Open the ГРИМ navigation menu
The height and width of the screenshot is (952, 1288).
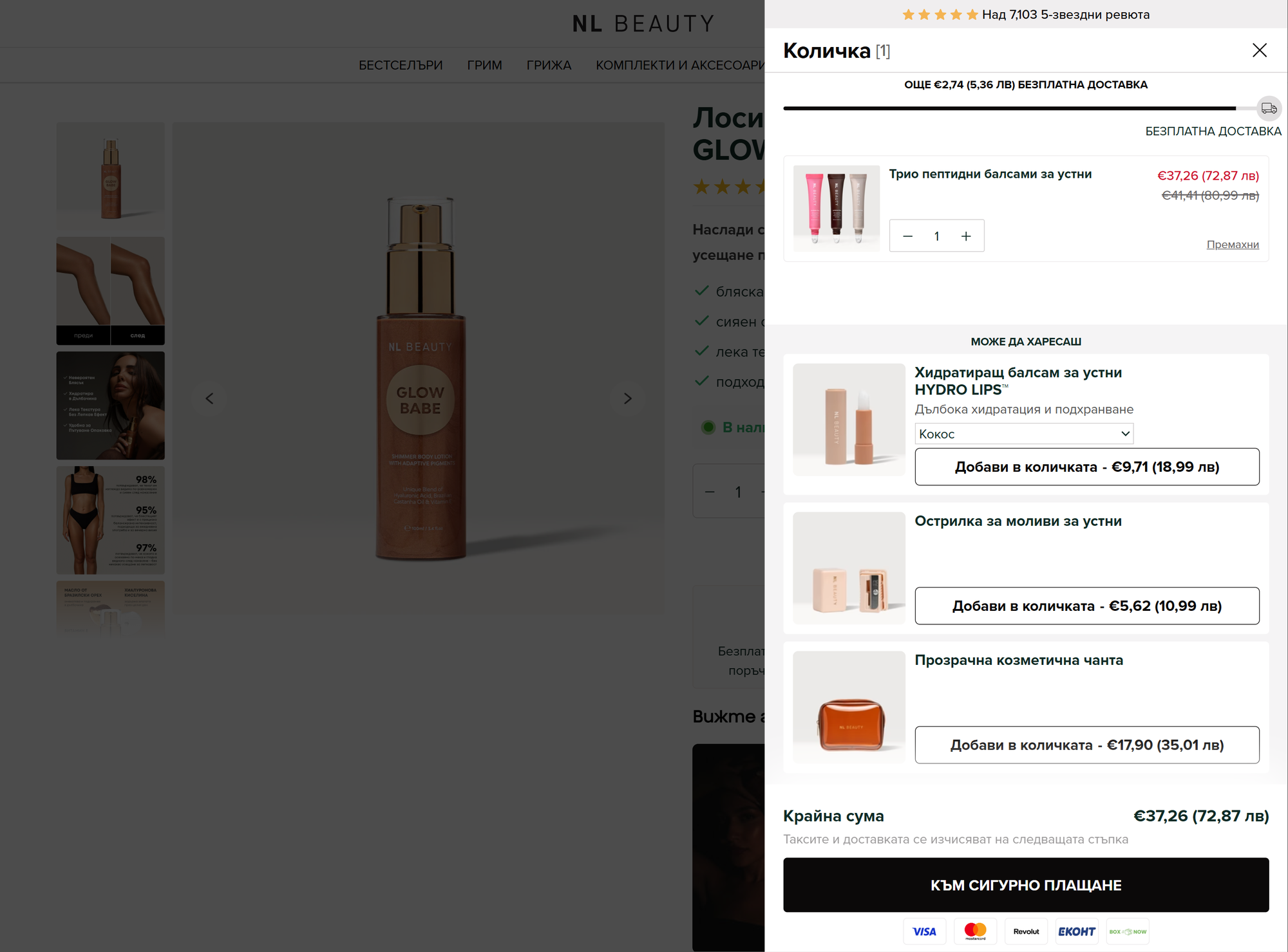(x=485, y=64)
